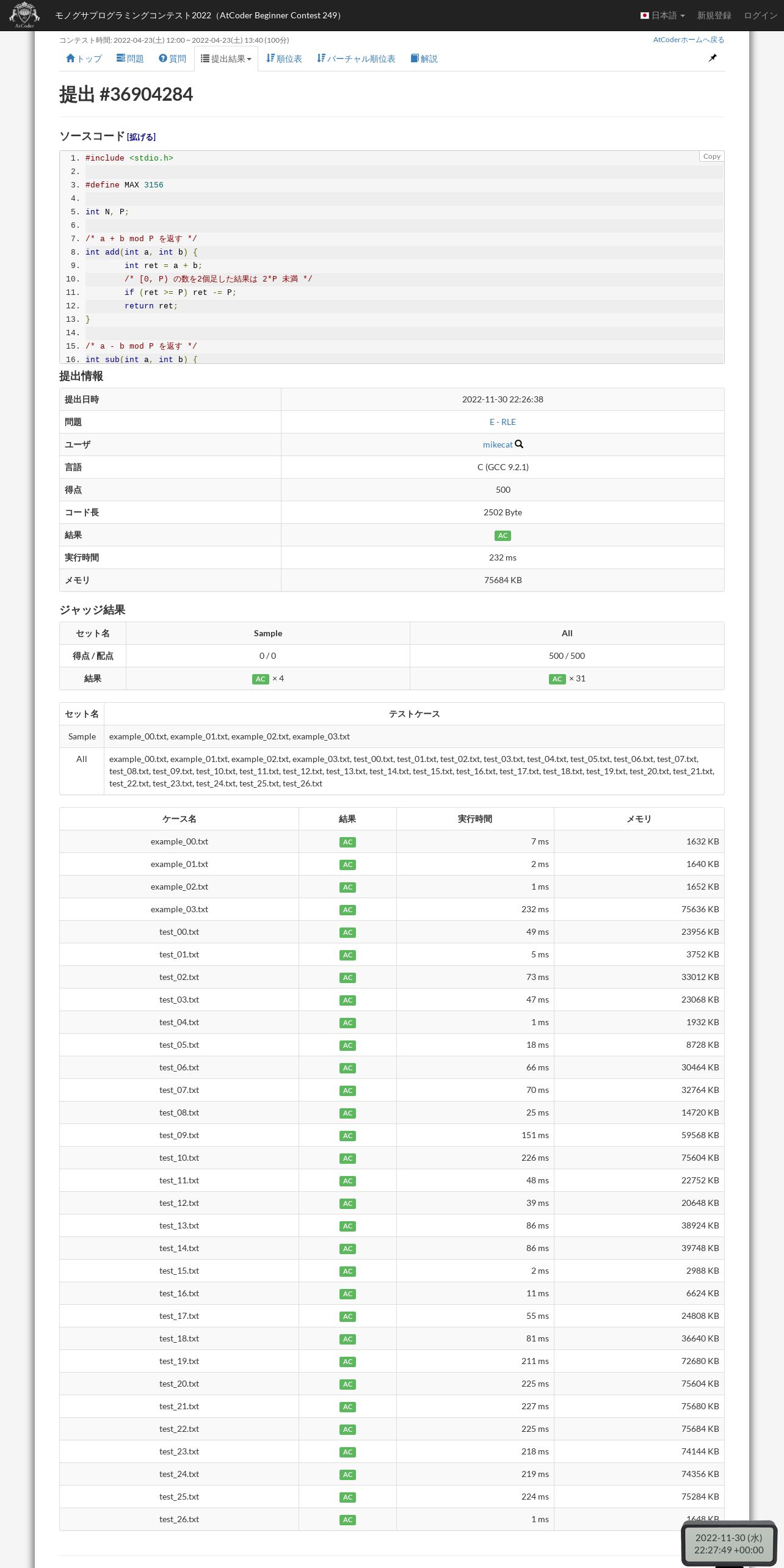
Task: Click AC badge for example_03.txt
Action: pyautogui.click(x=347, y=910)
